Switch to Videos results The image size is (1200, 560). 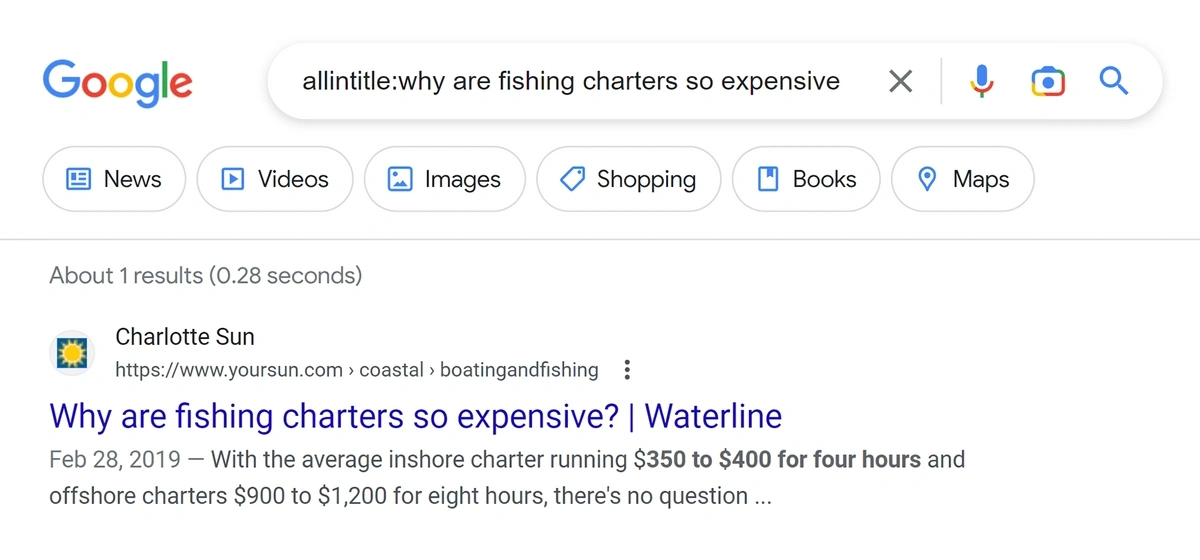(275, 179)
